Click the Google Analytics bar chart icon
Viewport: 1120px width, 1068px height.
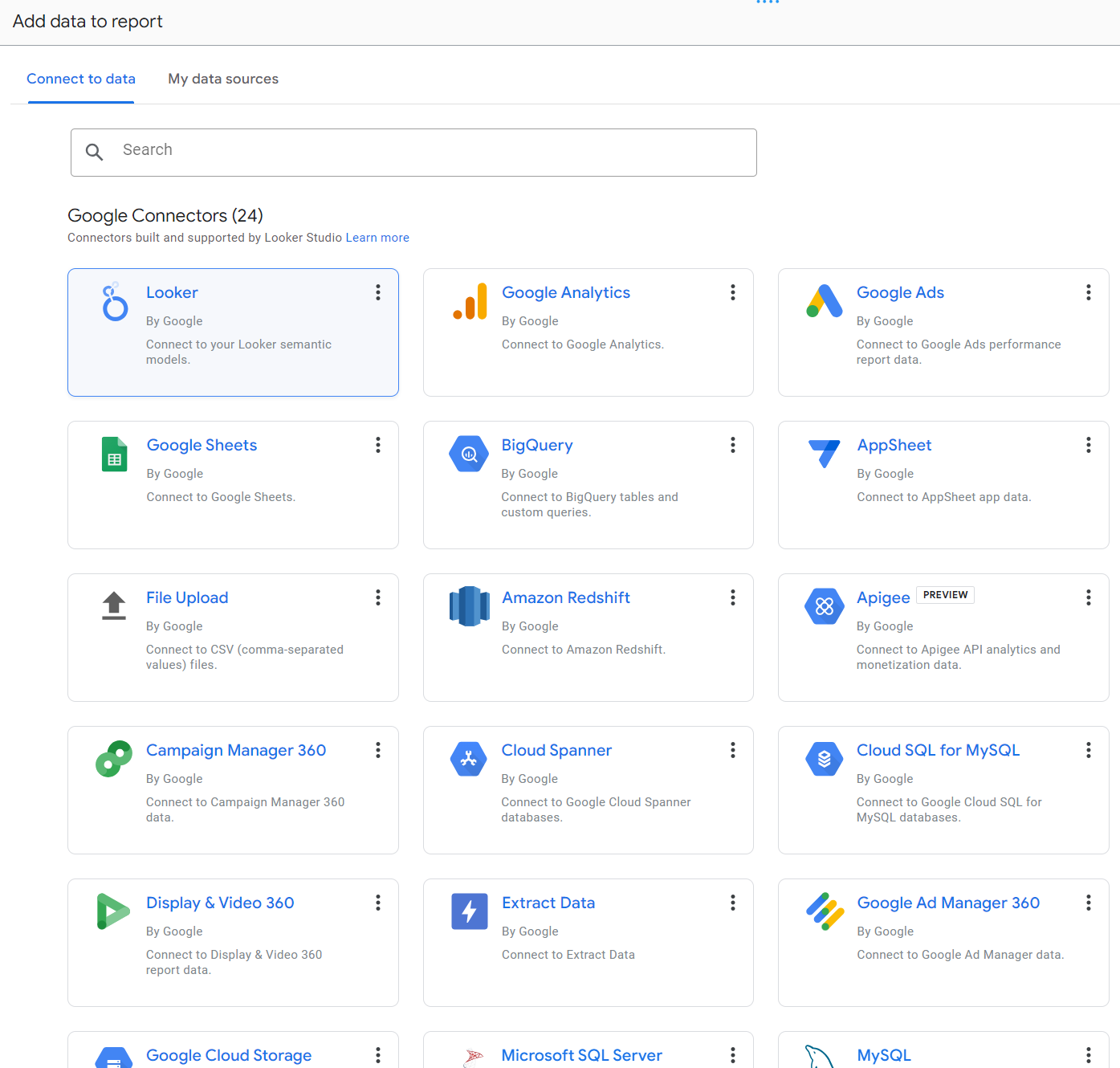pyautogui.click(x=470, y=301)
